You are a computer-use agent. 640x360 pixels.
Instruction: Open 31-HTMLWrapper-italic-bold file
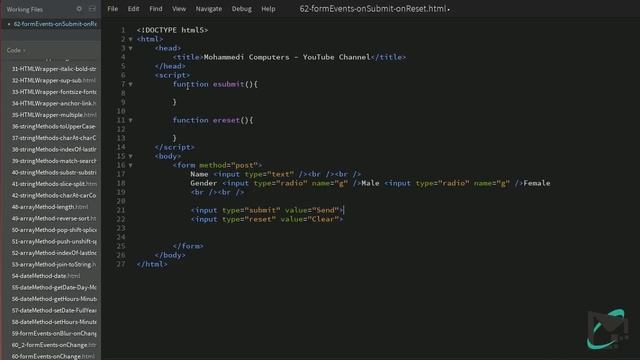click(x=54, y=69)
